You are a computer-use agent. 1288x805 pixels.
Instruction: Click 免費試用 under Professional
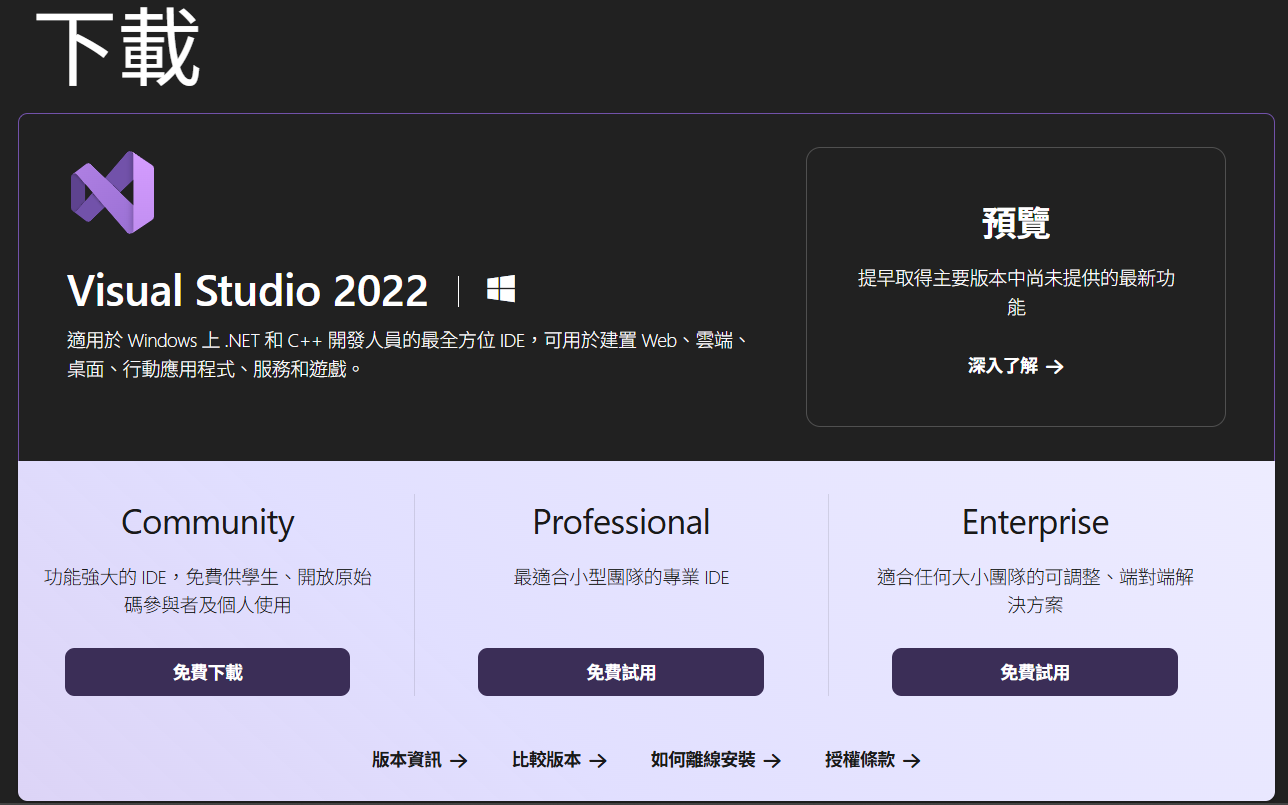click(621, 672)
